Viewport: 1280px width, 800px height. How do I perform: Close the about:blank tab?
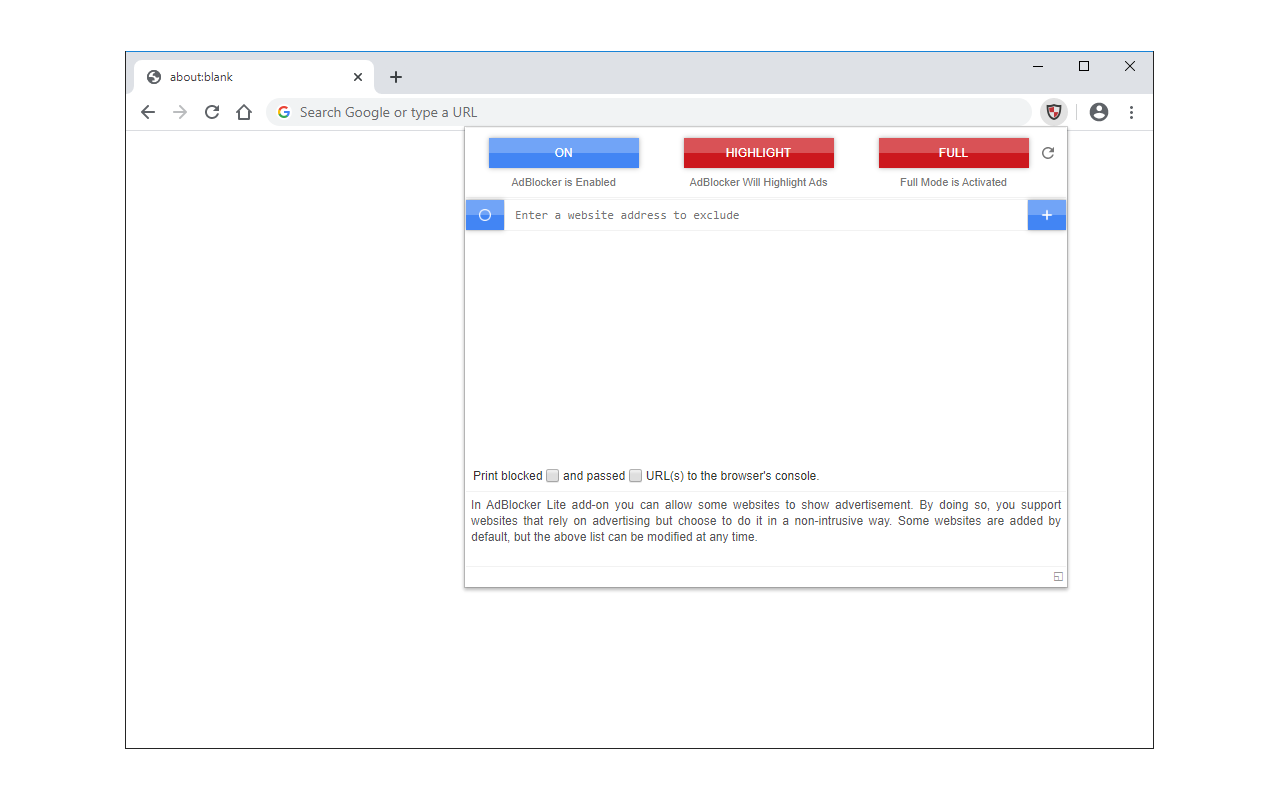pos(357,76)
